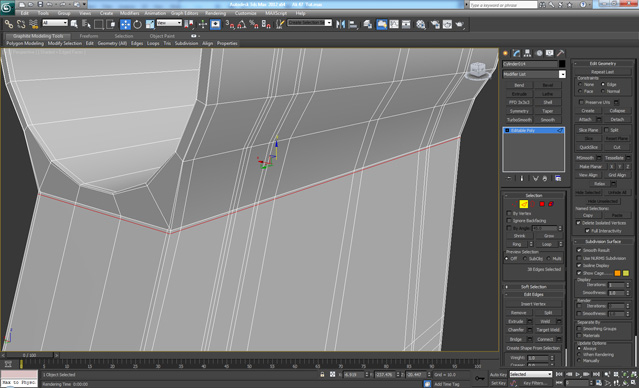
Task: Click Play Animation button
Action: pyautogui.click(x=577, y=374)
